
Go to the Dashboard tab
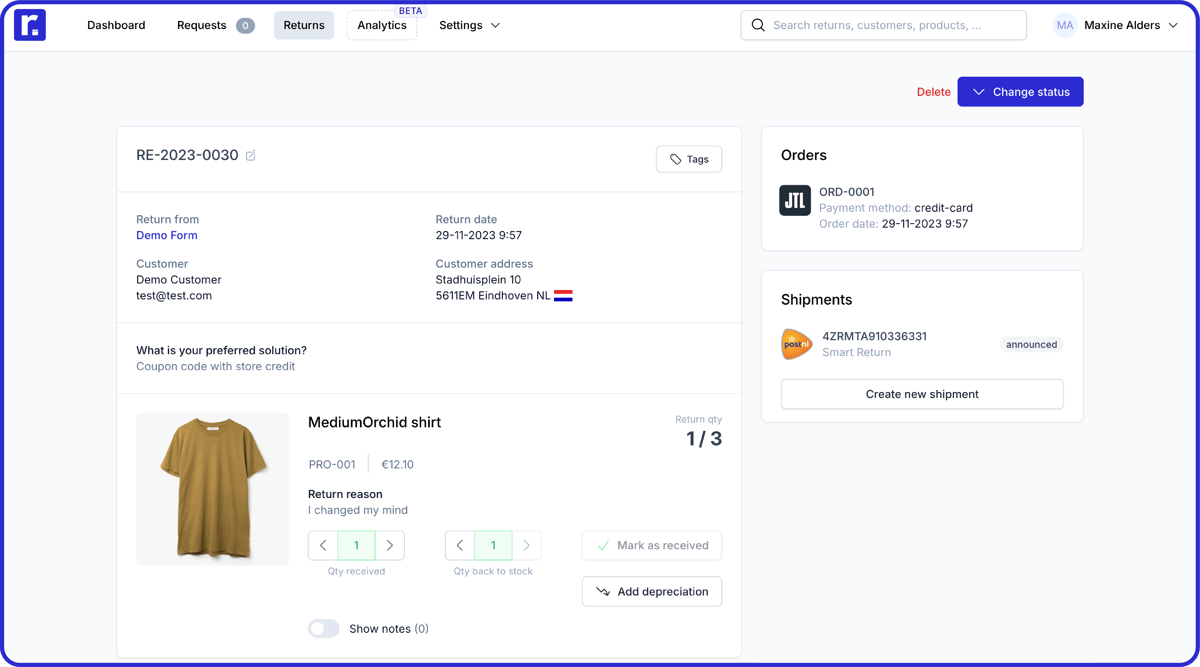coord(116,25)
